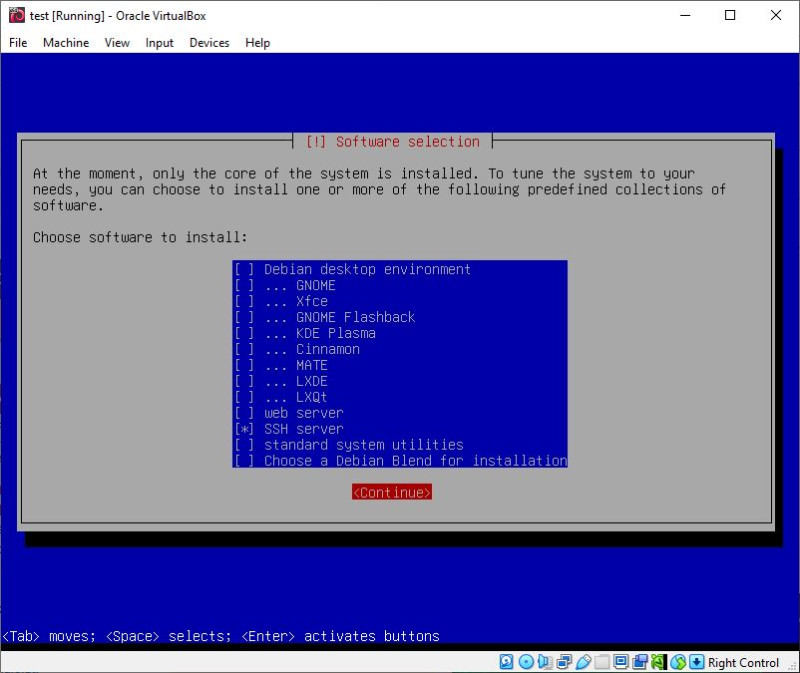Click the Right Control host key label
Screen dimensions: 800x673
click(743, 662)
